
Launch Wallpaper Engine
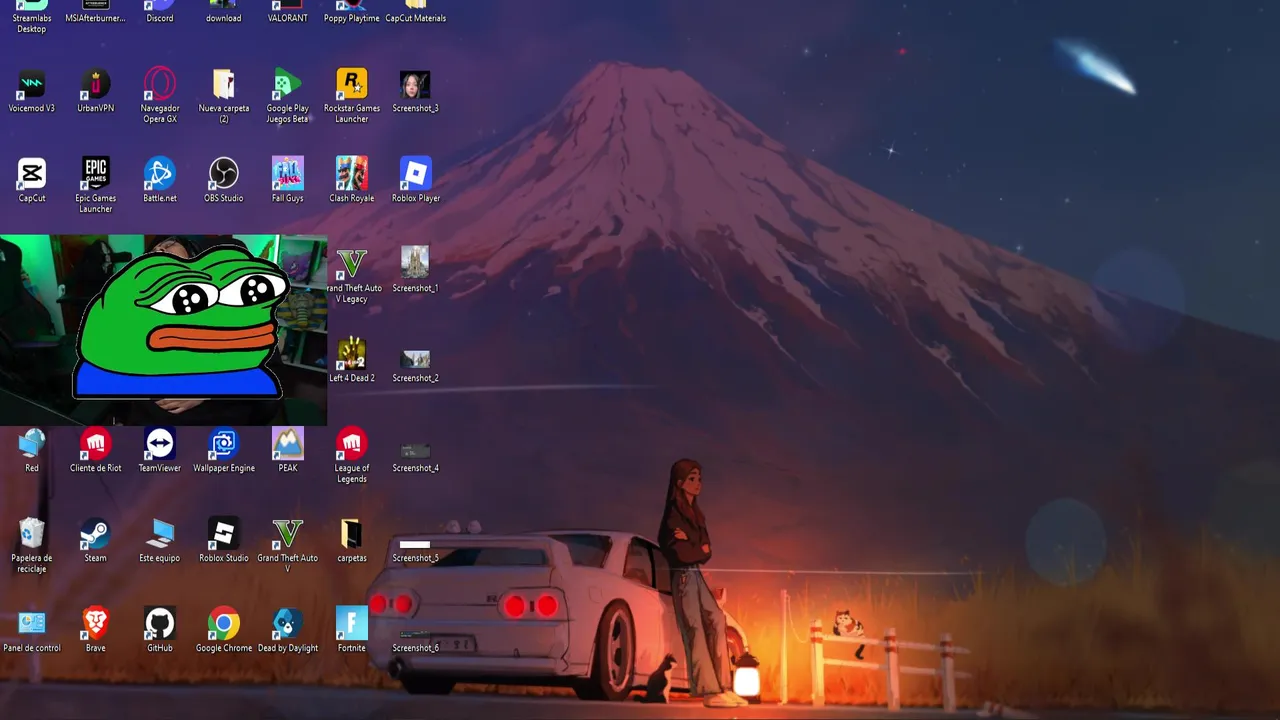point(224,451)
